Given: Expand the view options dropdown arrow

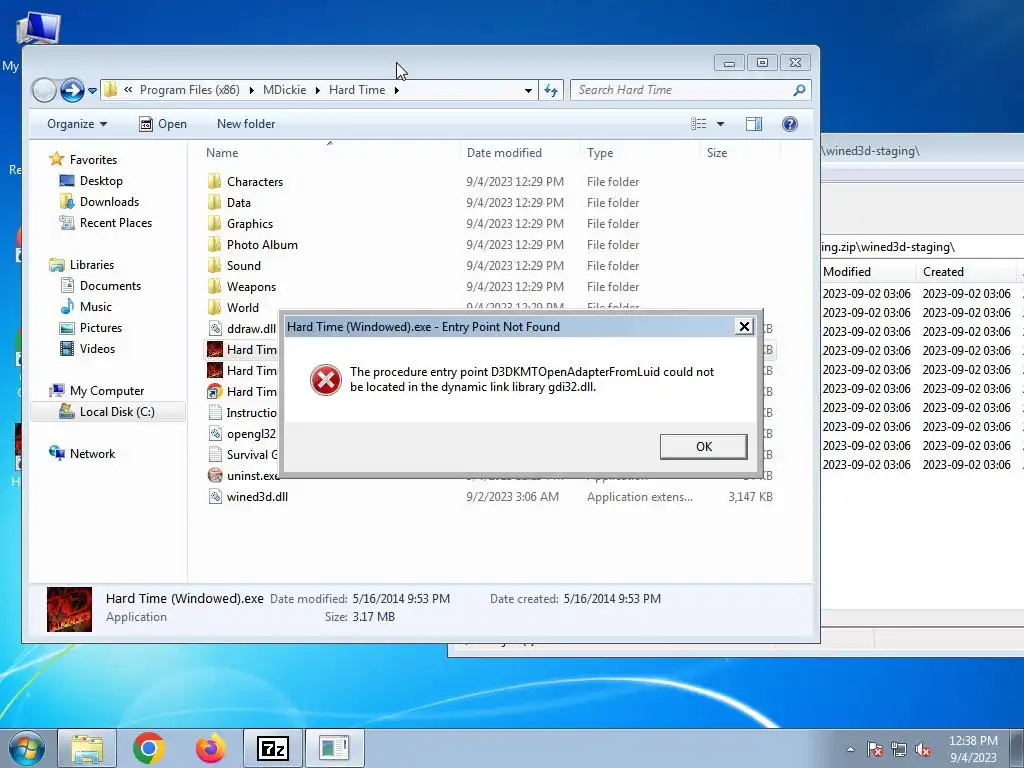Looking at the screenshot, I should click(x=720, y=124).
